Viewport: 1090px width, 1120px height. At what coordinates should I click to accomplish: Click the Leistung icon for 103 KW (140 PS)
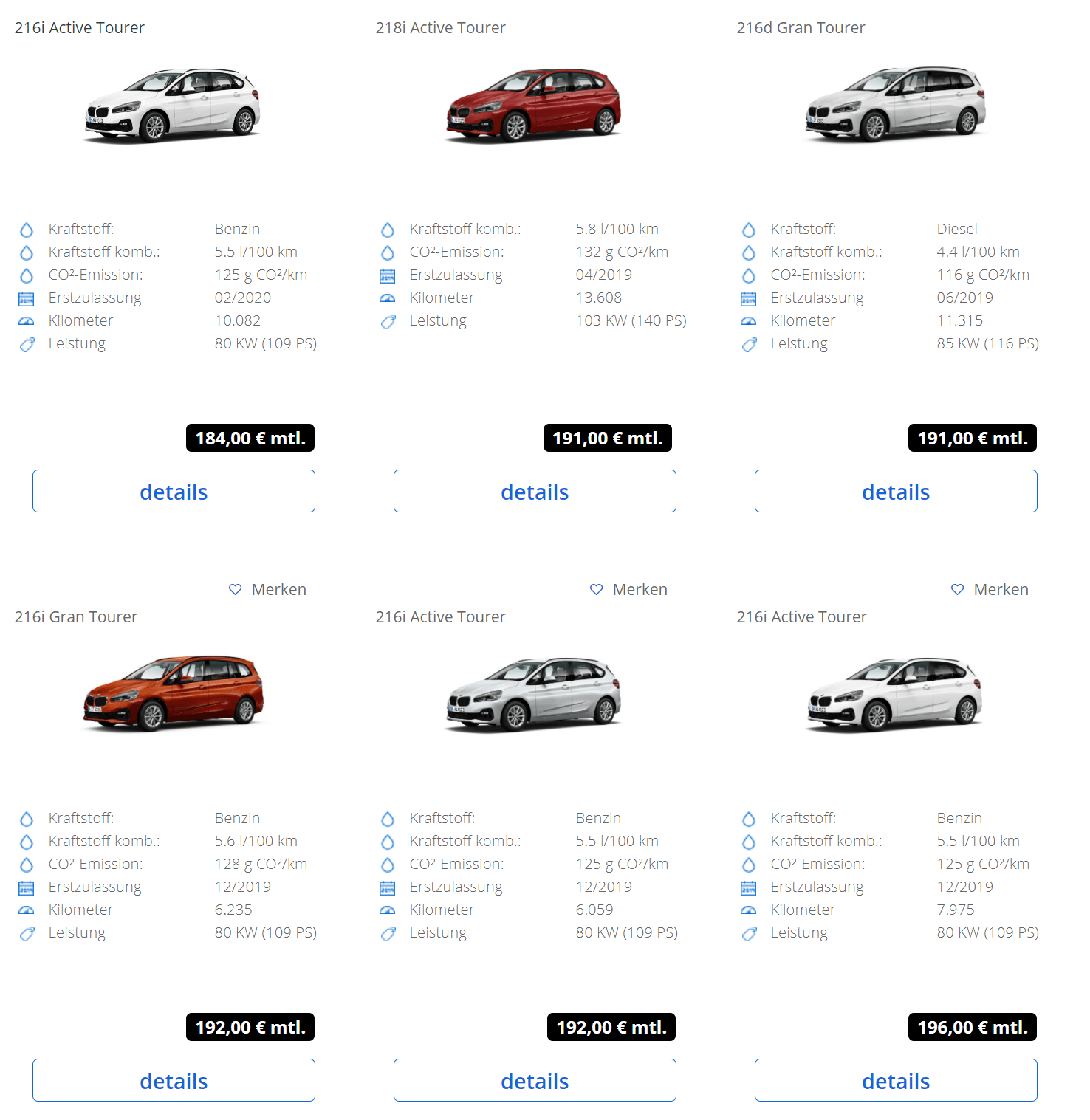point(388,321)
